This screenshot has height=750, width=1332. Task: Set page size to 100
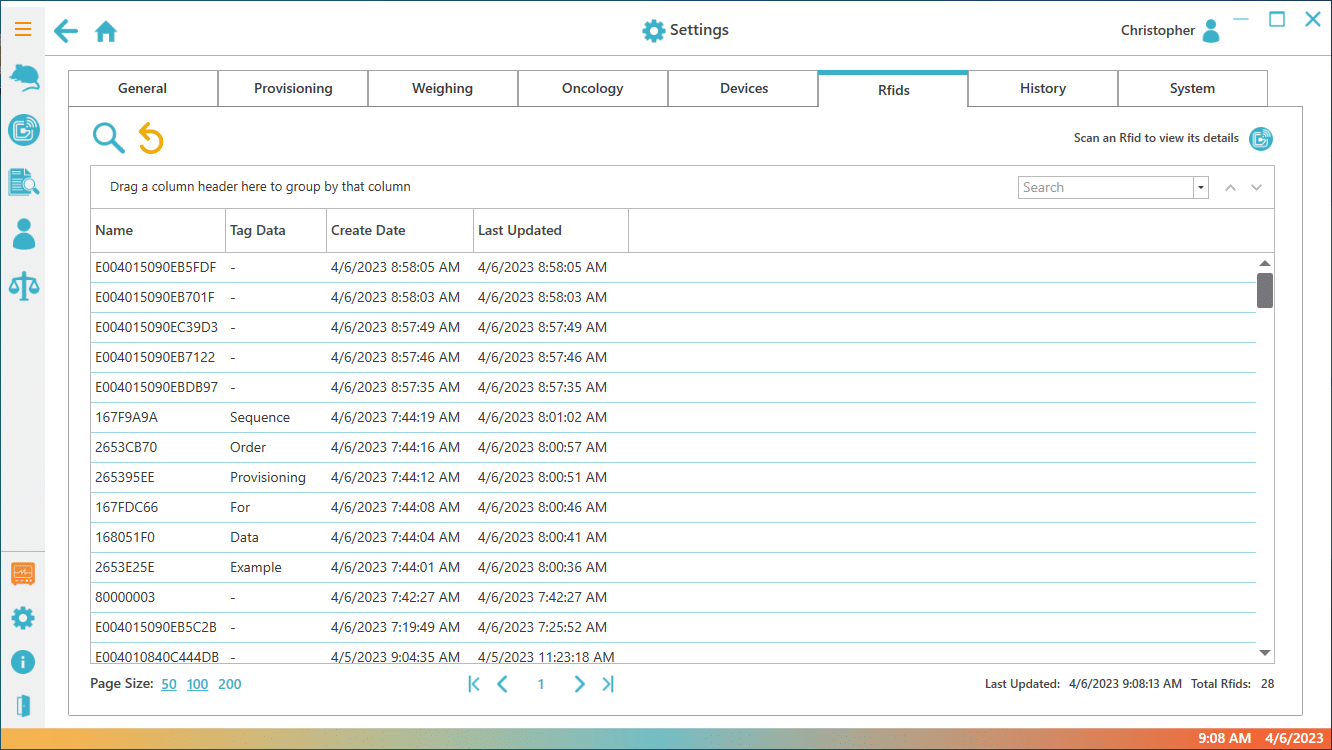197,685
